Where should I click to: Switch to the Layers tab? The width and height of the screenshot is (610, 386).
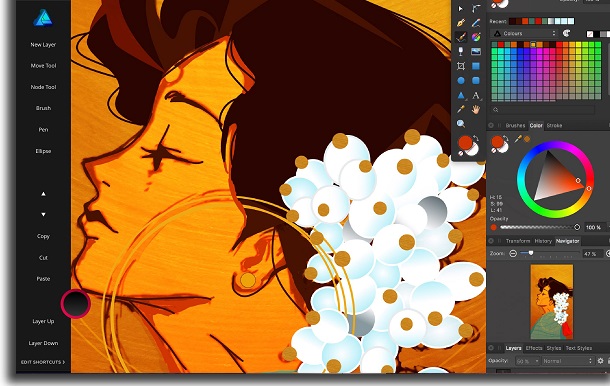513,348
